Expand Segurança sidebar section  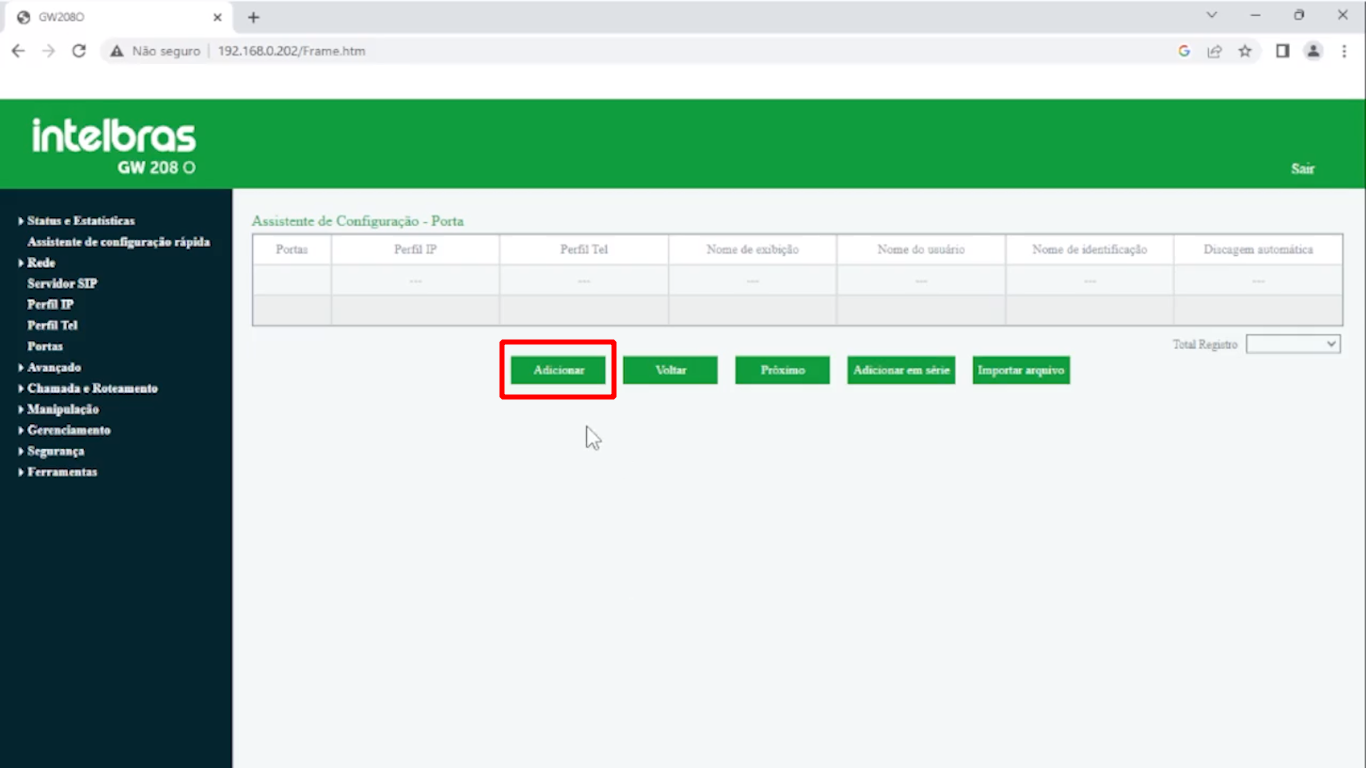pos(55,452)
